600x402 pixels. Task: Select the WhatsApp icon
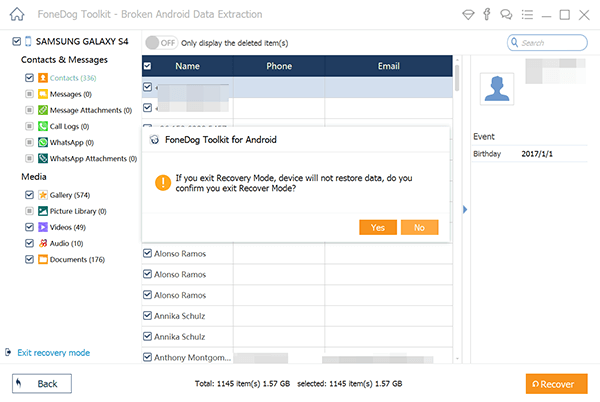[x=43, y=142]
